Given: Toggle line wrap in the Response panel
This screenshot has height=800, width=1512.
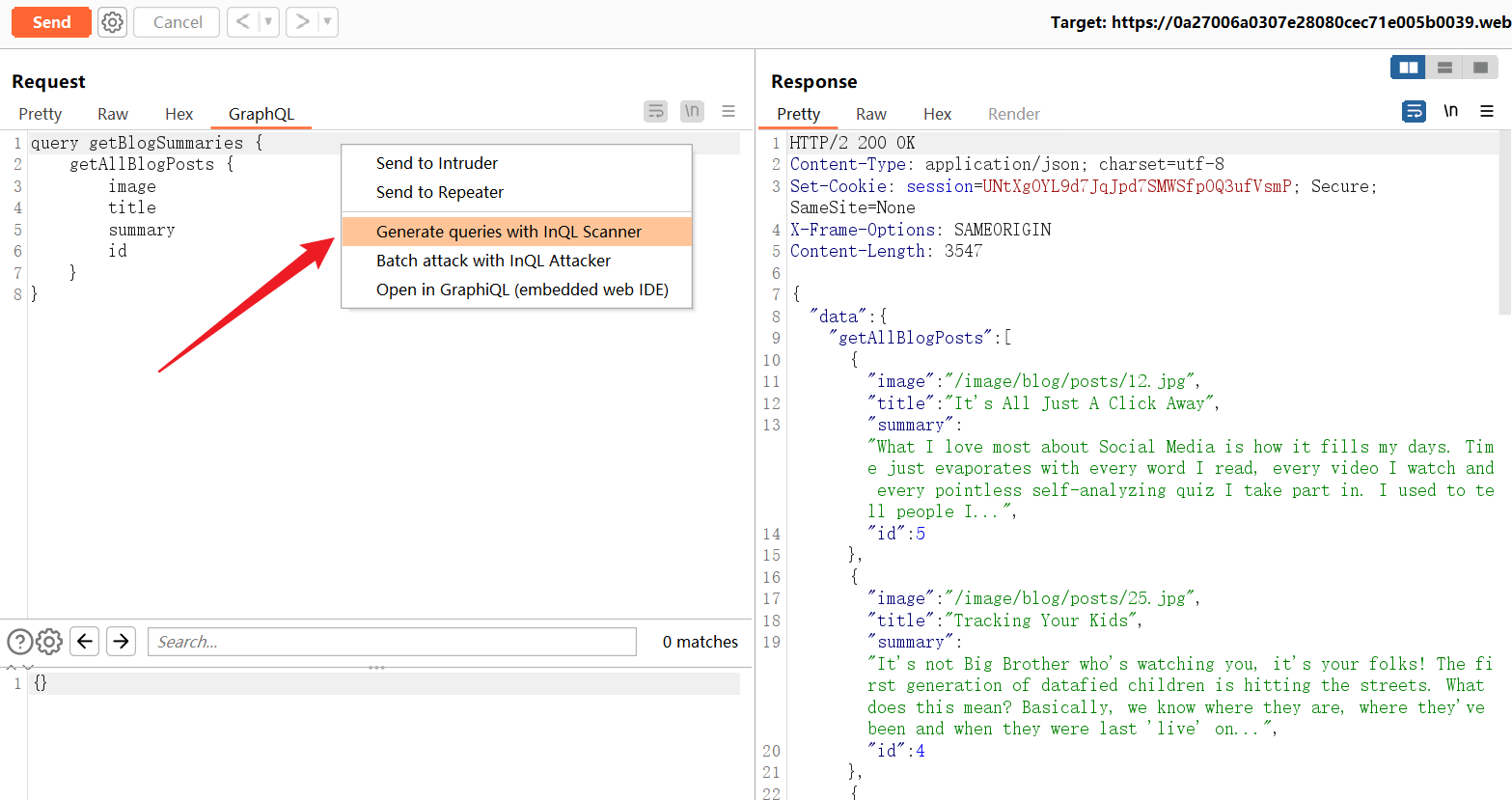Looking at the screenshot, I should (1414, 112).
